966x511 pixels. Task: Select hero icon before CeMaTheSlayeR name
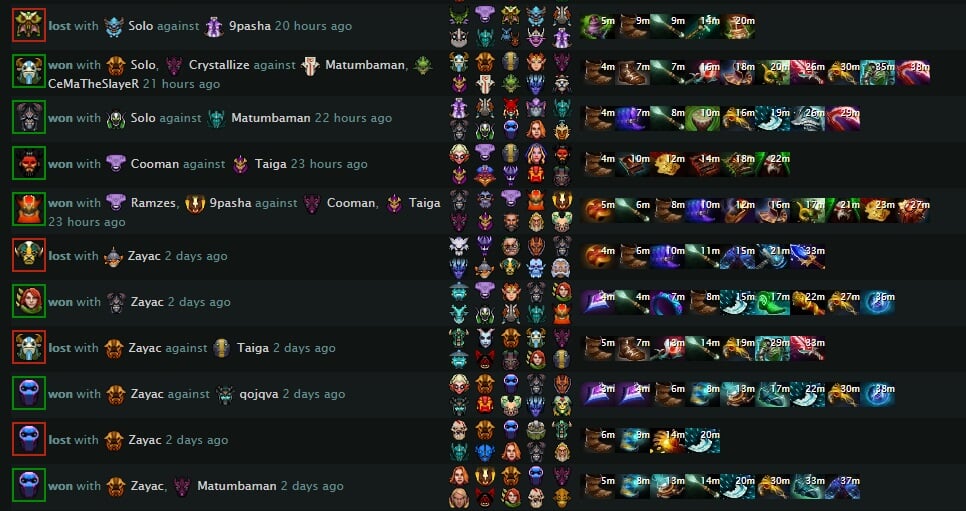pos(423,65)
